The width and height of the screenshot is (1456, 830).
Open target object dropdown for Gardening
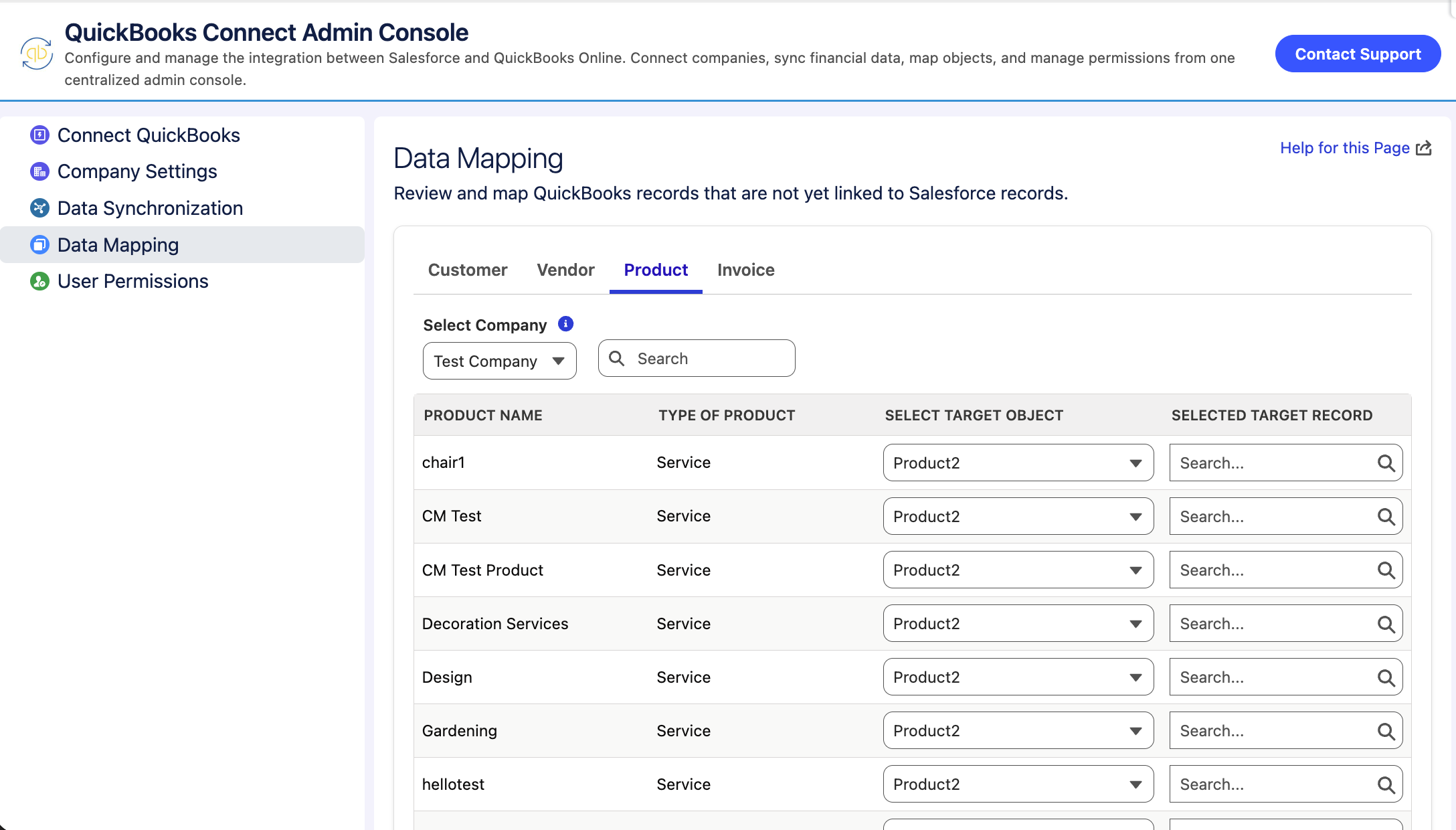pyautogui.click(x=1018, y=730)
